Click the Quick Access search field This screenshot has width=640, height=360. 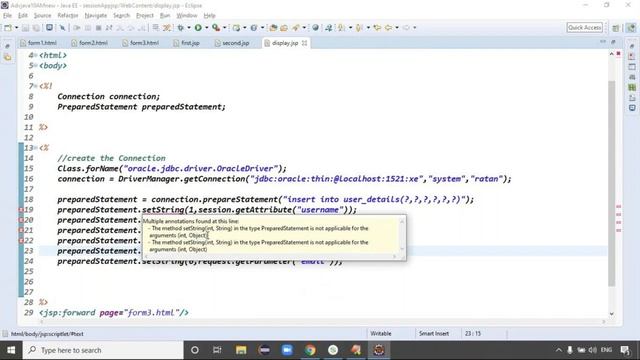coord(584,27)
